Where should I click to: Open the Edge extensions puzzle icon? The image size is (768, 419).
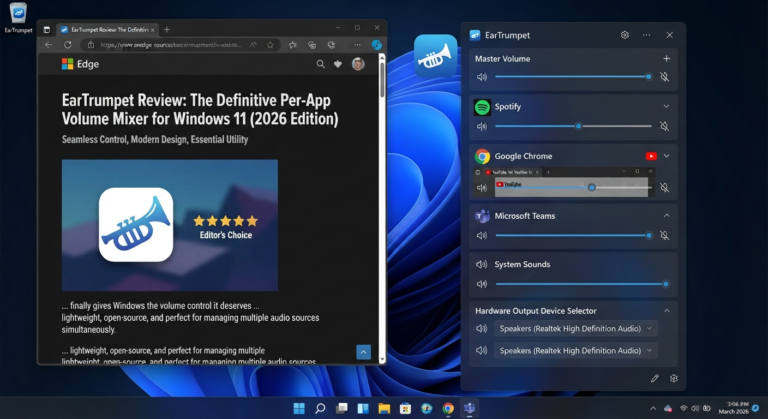point(332,45)
